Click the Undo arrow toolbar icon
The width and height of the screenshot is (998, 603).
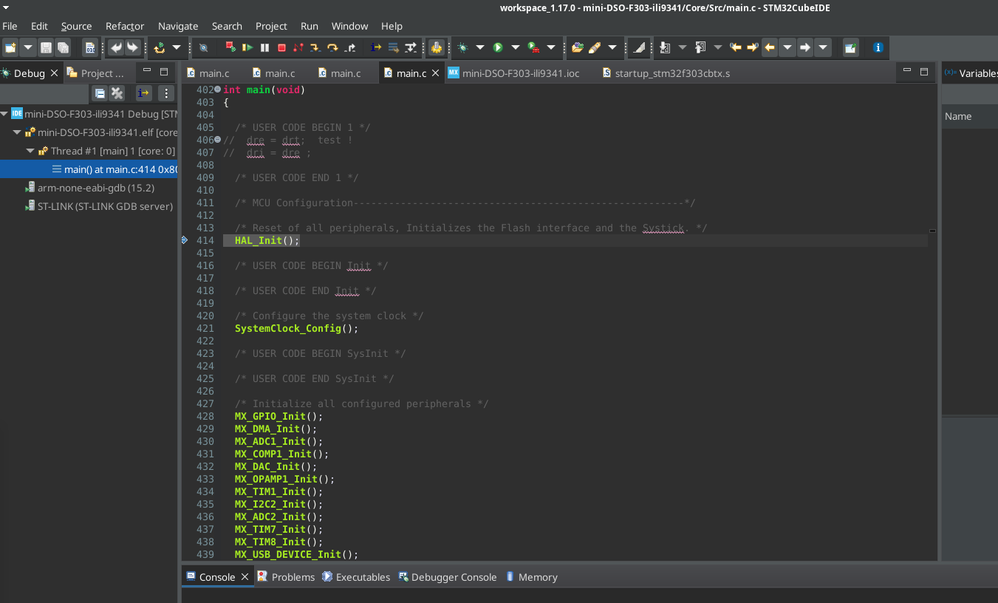tap(116, 48)
